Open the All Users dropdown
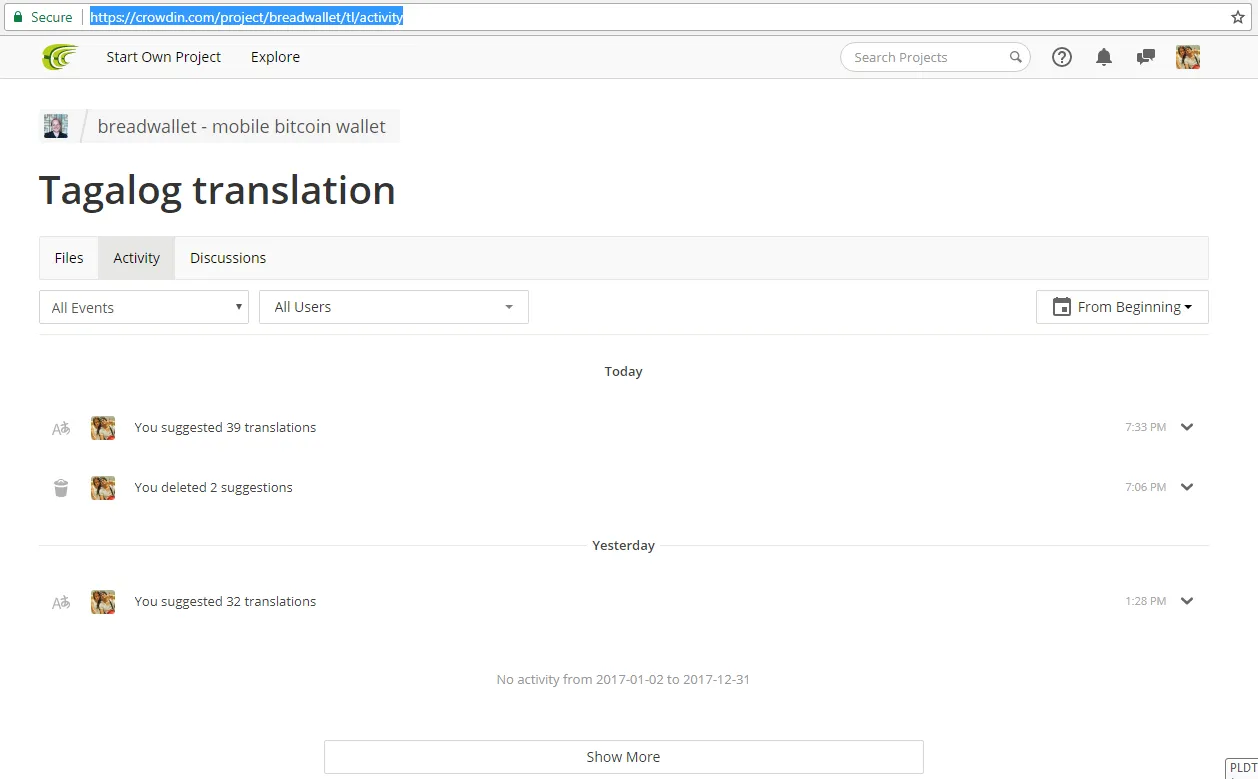 click(x=394, y=307)
